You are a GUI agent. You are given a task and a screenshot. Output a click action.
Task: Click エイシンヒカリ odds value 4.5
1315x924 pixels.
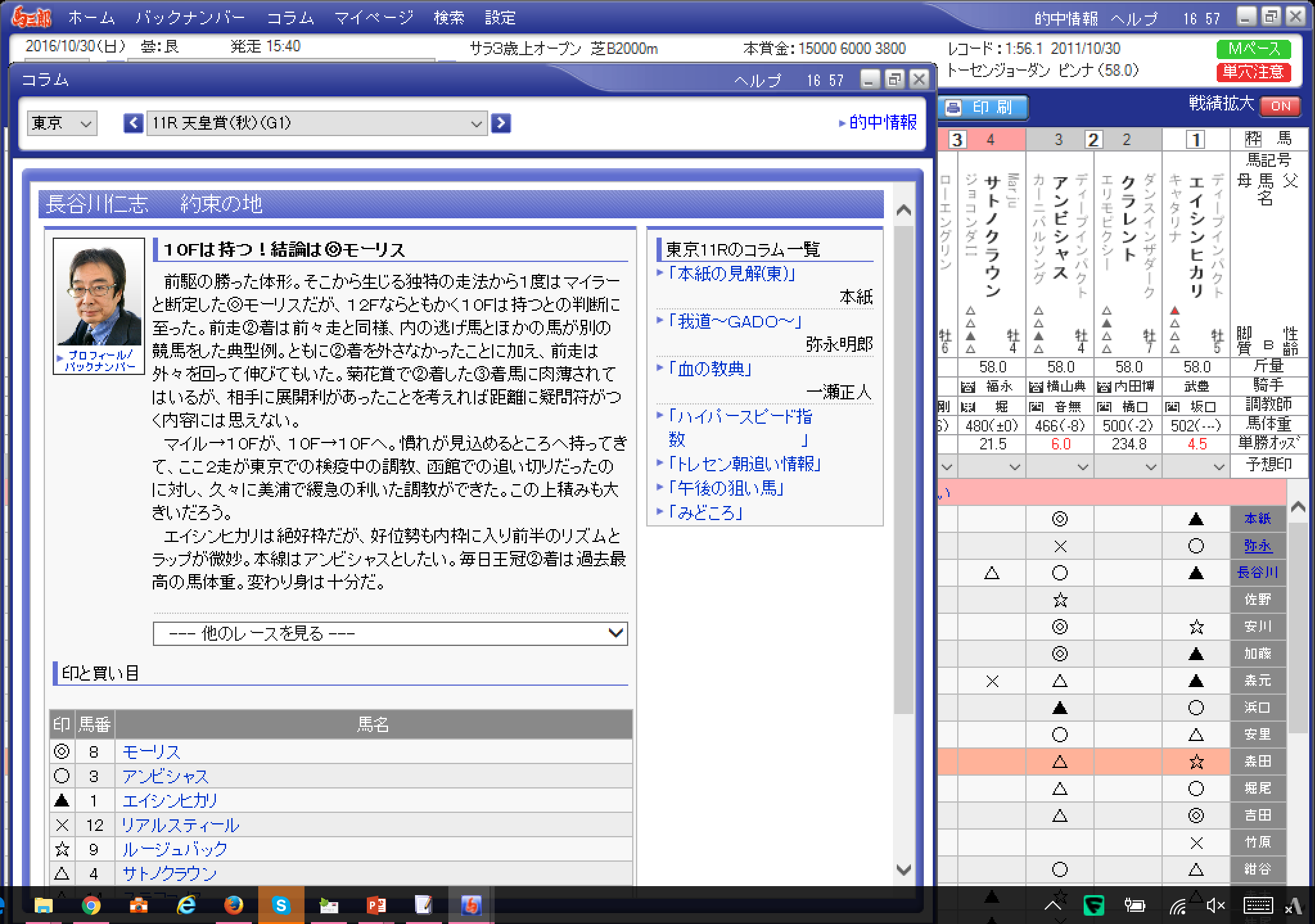pyautogui.click(x=1196, y=444)
